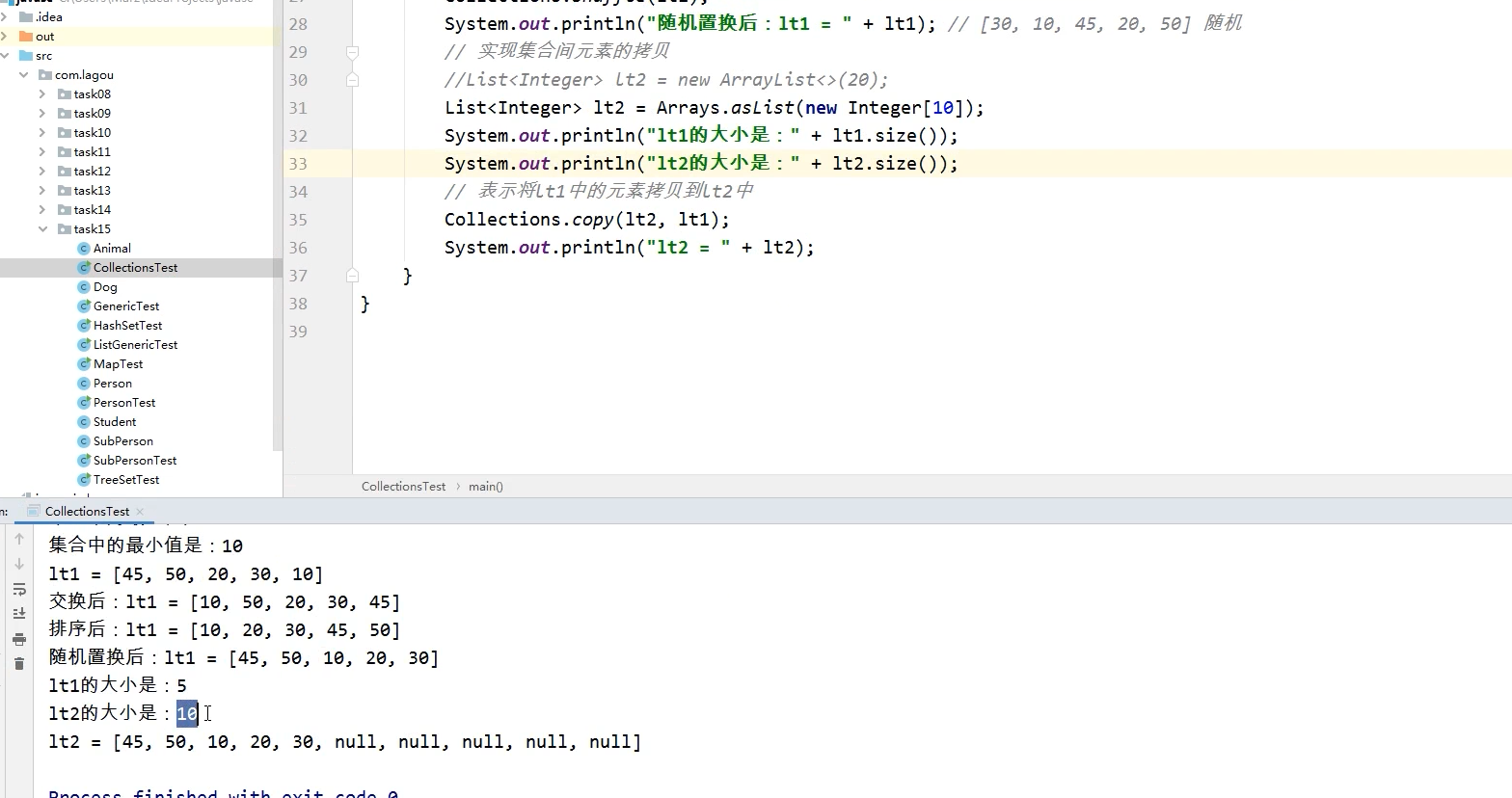Open CollectionsTest in the project tree

[135, 268]
